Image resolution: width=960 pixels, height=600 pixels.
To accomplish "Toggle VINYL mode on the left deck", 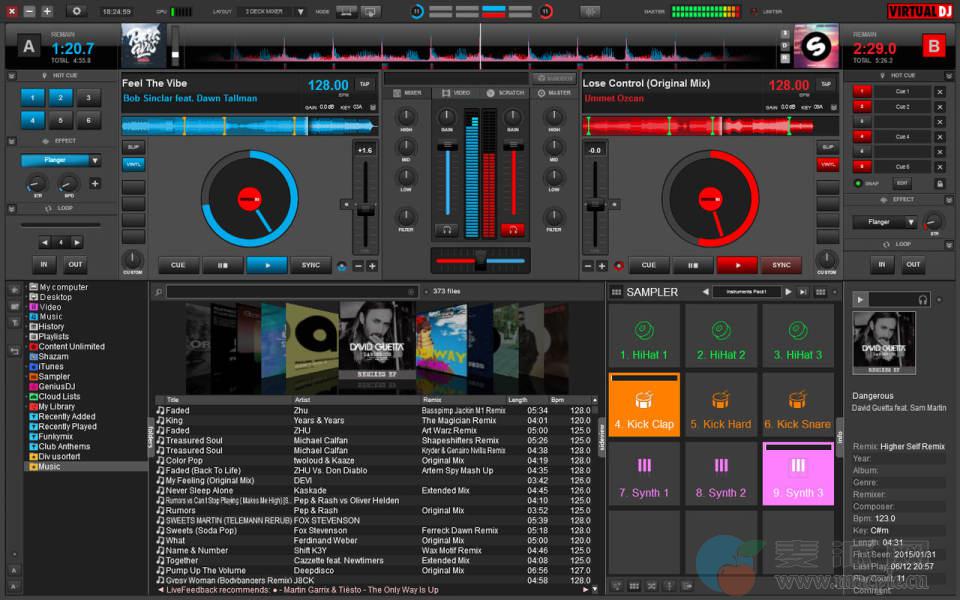I will click(x=133, y=164).
